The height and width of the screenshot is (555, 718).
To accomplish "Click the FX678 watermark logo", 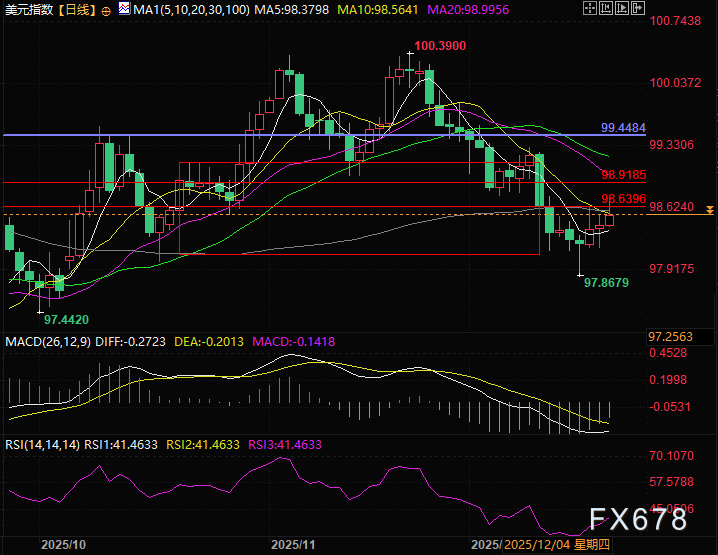I will click(x=638, y=519).
